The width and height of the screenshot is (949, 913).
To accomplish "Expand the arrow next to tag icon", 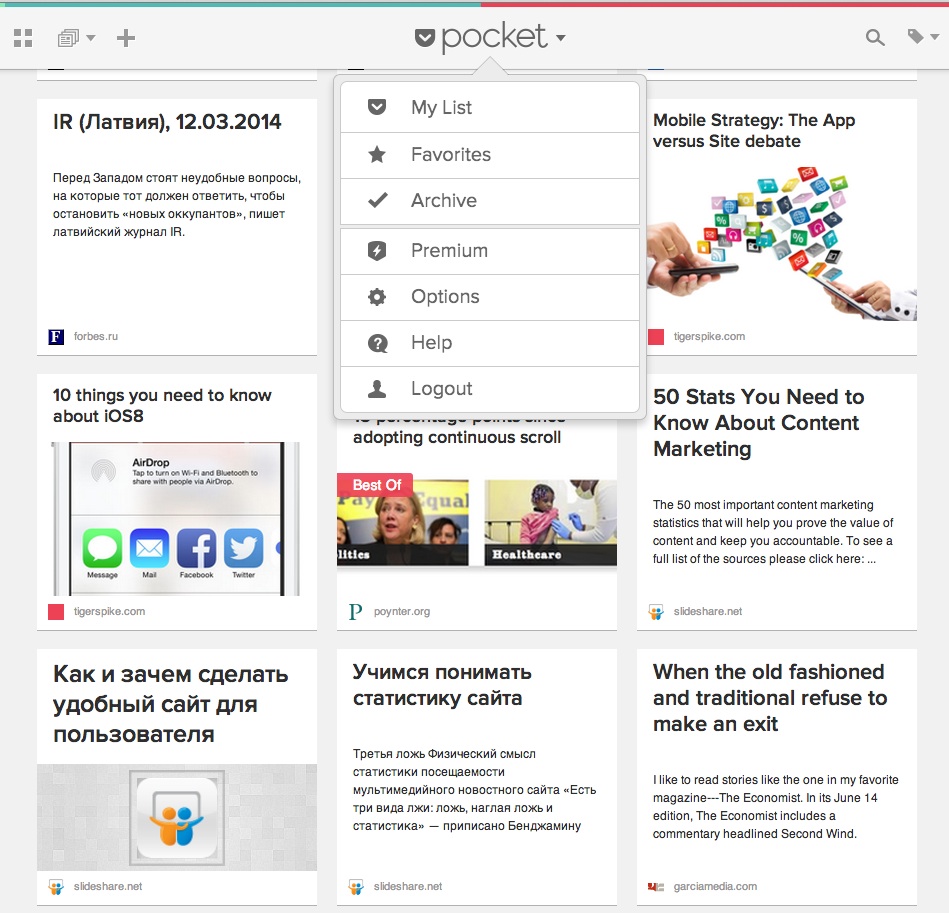I will pyautogui.click(x=934, y=38).
